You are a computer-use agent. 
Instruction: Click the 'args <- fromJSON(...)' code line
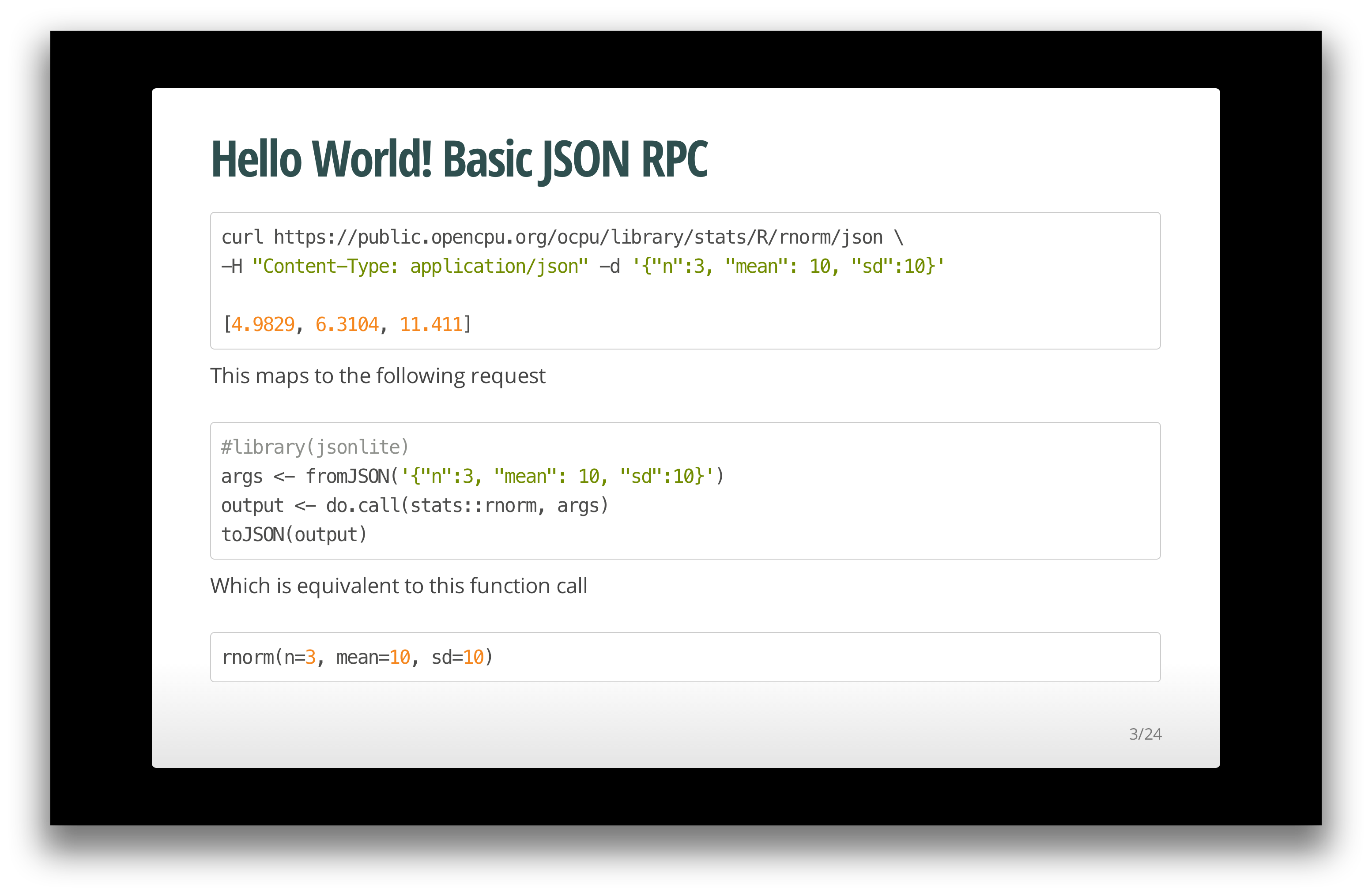(x=472, y=477)
